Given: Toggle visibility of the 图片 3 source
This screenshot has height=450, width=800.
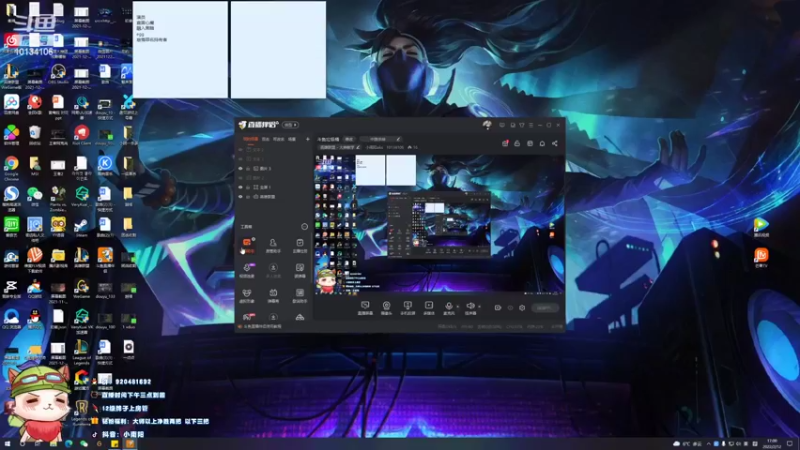Looking at the screenshot, I should click(x=240, y=168).
